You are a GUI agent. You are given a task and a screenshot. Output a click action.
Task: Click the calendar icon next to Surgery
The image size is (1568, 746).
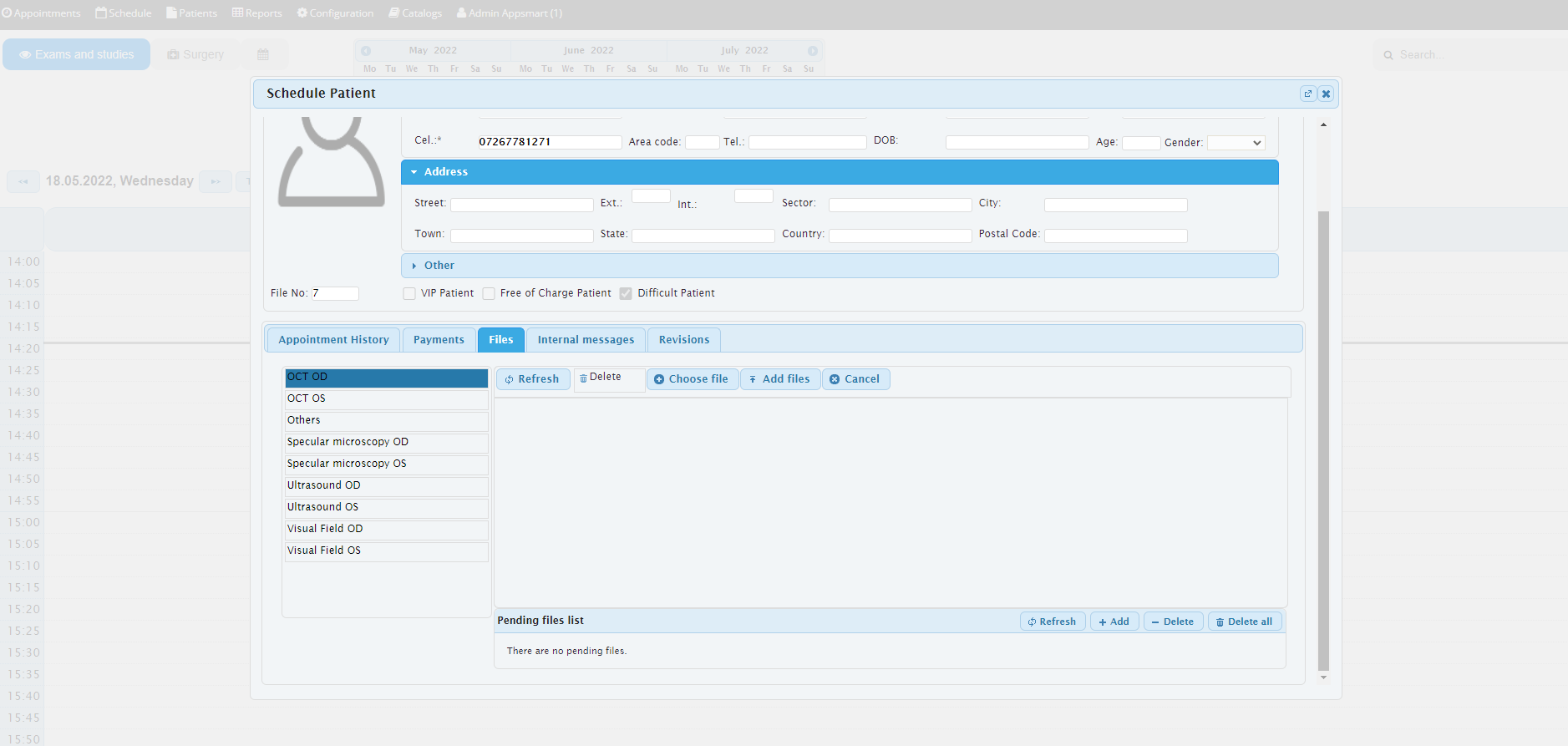263,54
